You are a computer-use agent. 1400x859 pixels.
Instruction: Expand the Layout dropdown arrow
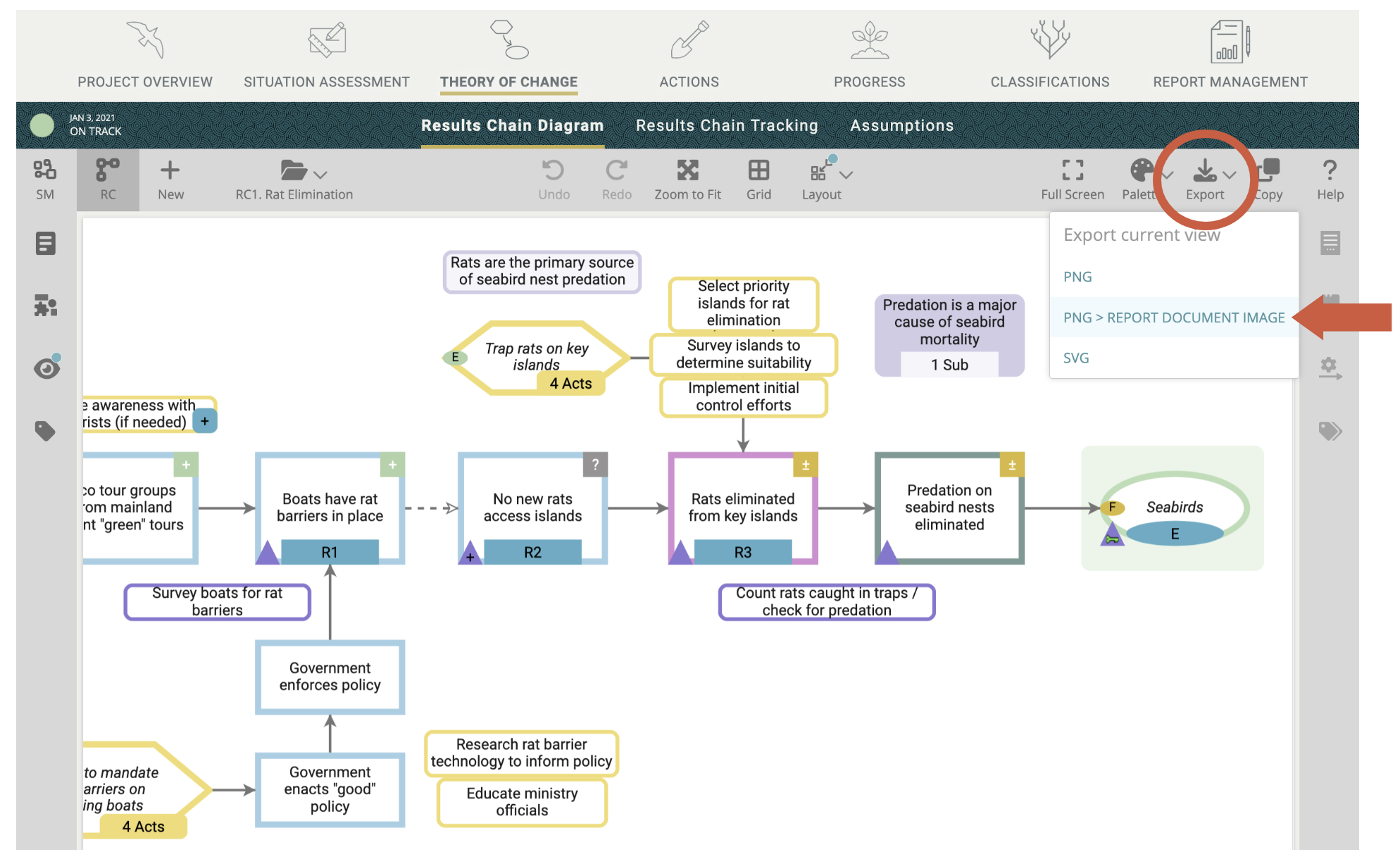tap(846, 175)
